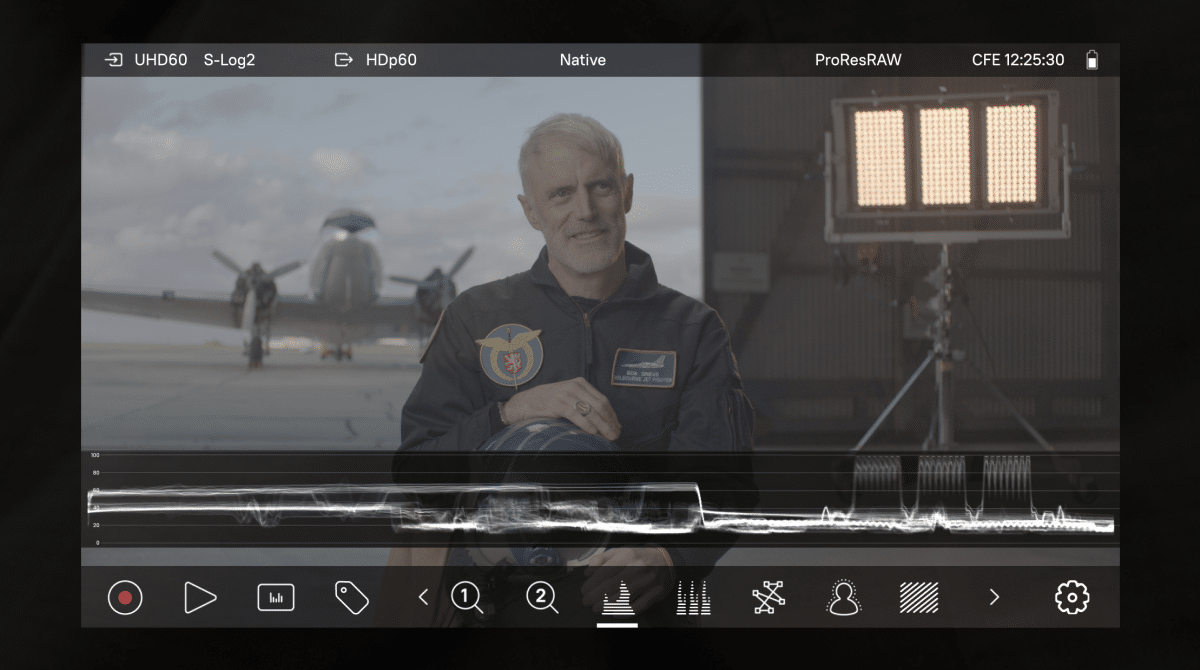Open the monitoring tools panel icon
This screenshot has height=670, width=1200.
[276, 598]
